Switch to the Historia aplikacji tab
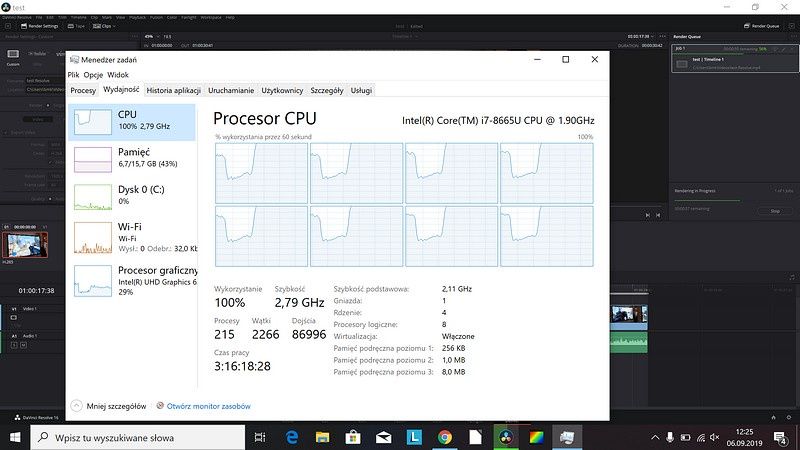 pyautogui.click(x=173, y=90)
